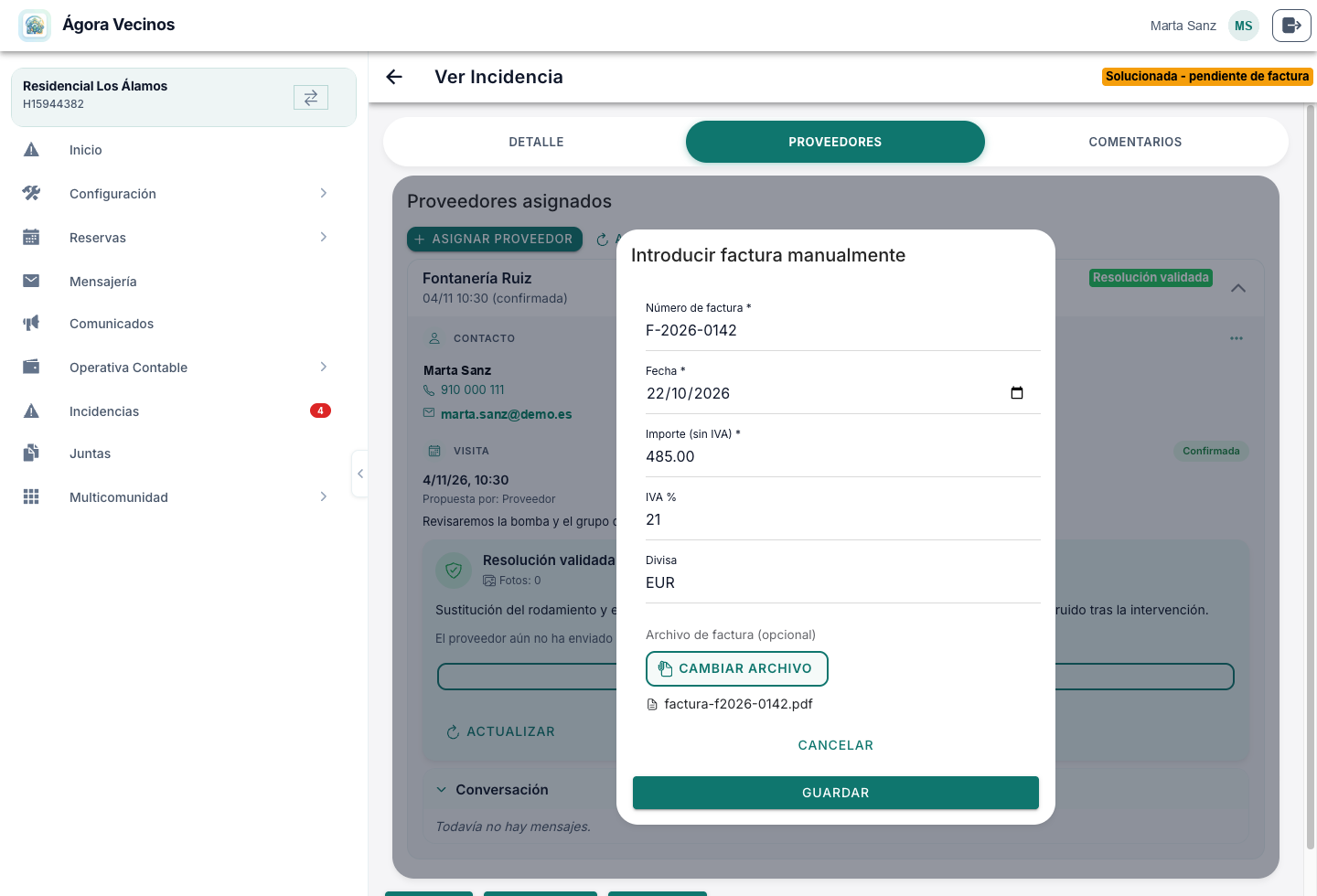Click the Configuración tools icon

pos(31,194)
